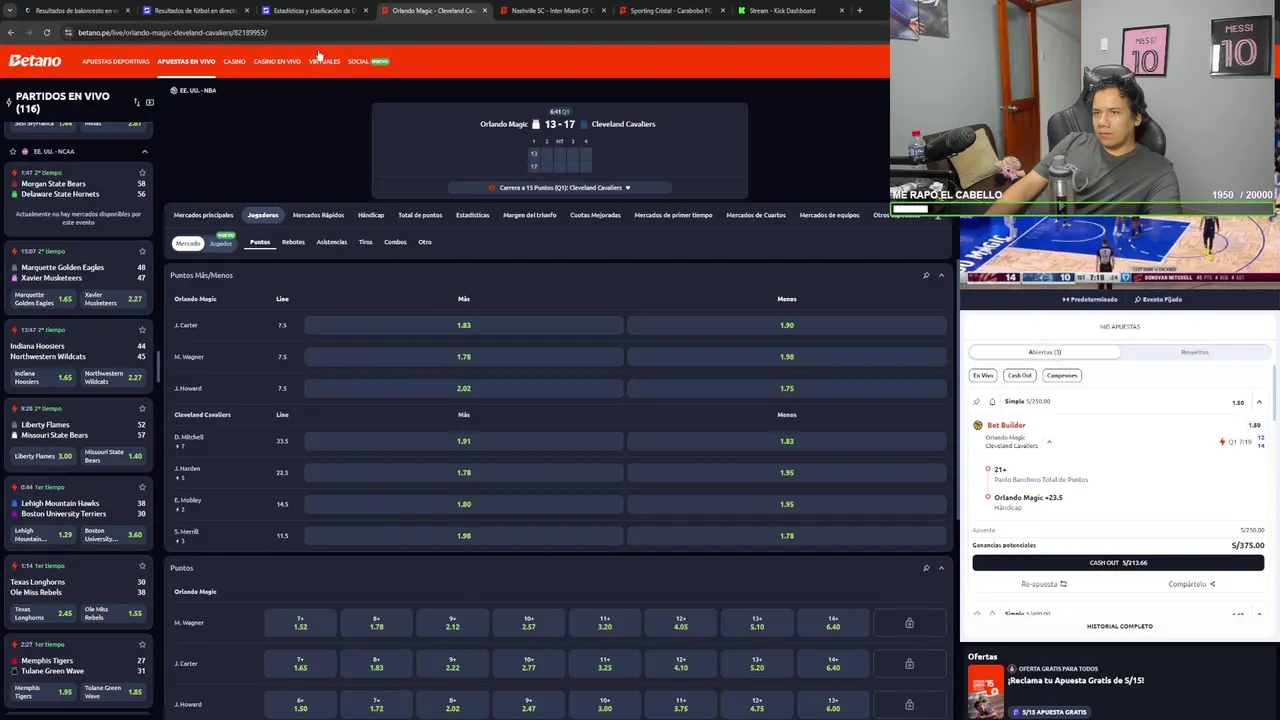Toggle the En Vivo filter chip

(x=983, y=375)
